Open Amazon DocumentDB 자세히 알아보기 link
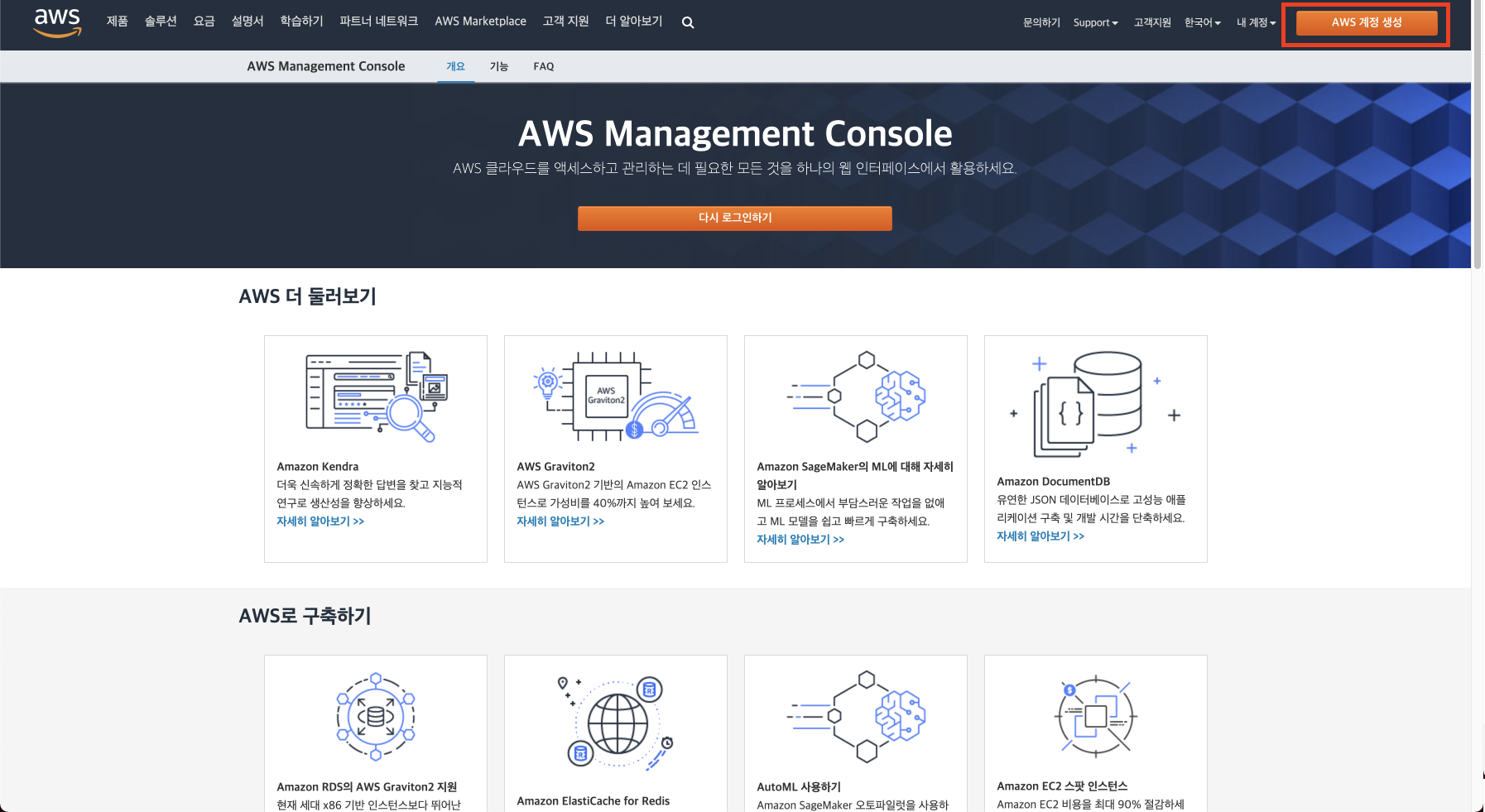 pyautogui.click(x=1040, y=536)
